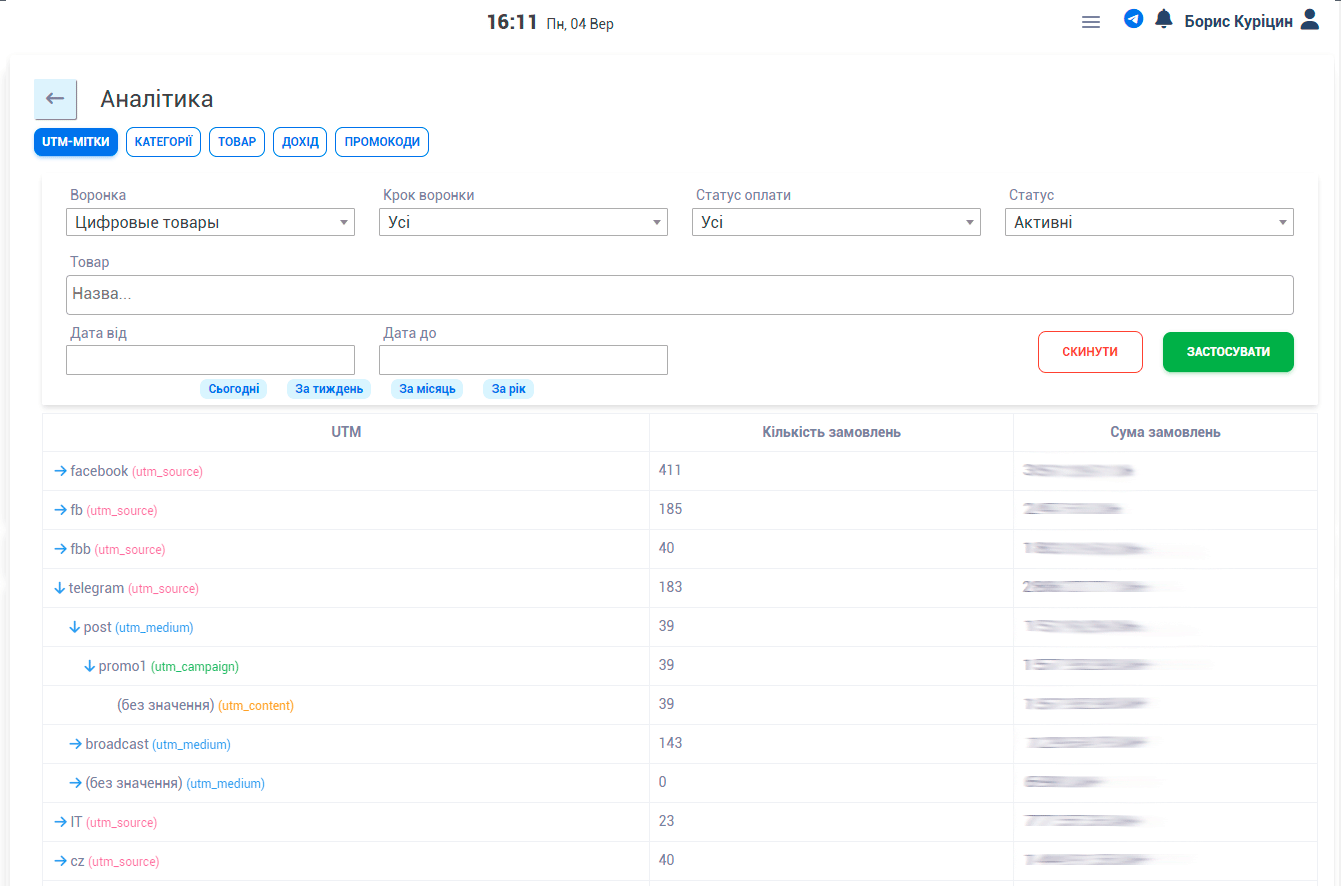This screenshot has width=1342, height=886.
Task: Open the Статус dropdown set to Активні
Action: (1149, 222)
